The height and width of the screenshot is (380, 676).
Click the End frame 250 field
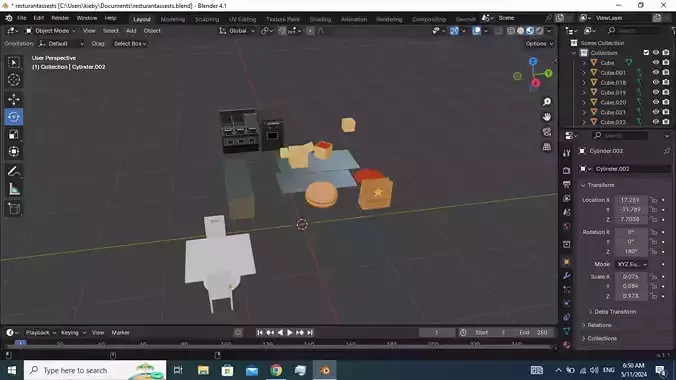coord(533,333)
